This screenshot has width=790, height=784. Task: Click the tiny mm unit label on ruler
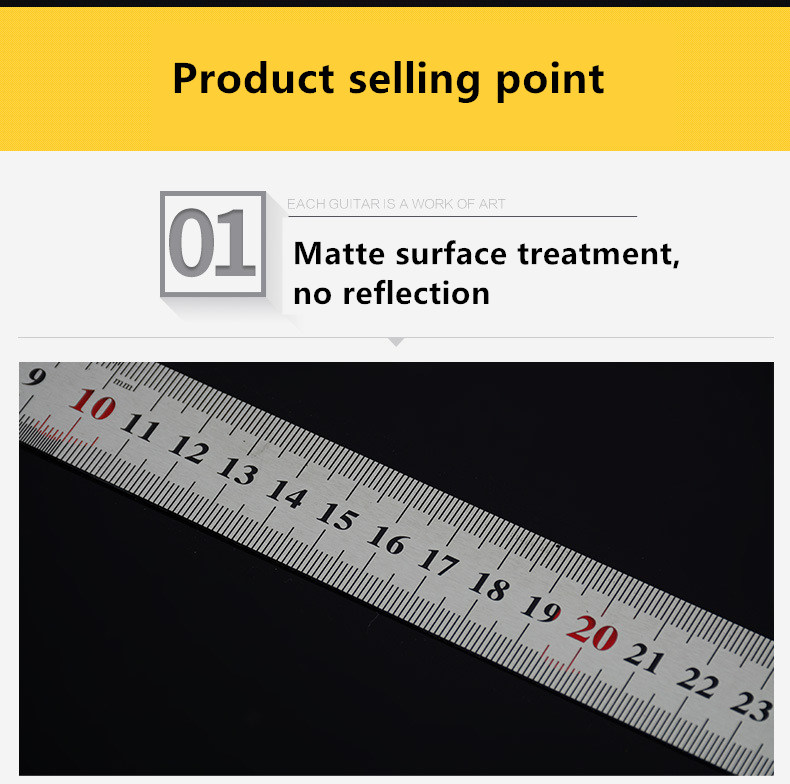pos(124,385)
